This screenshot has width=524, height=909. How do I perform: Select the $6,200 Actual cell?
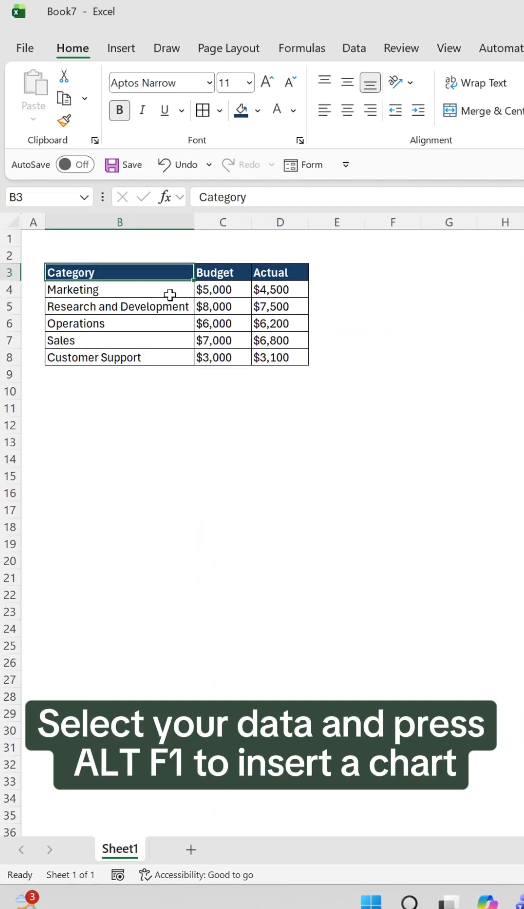pos(280,323)
